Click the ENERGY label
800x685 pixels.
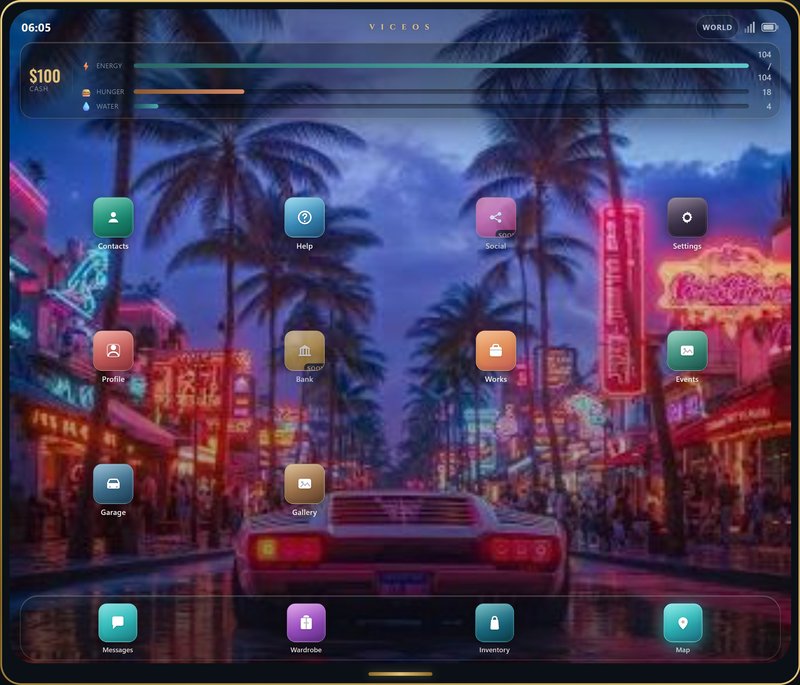(109, 66)
